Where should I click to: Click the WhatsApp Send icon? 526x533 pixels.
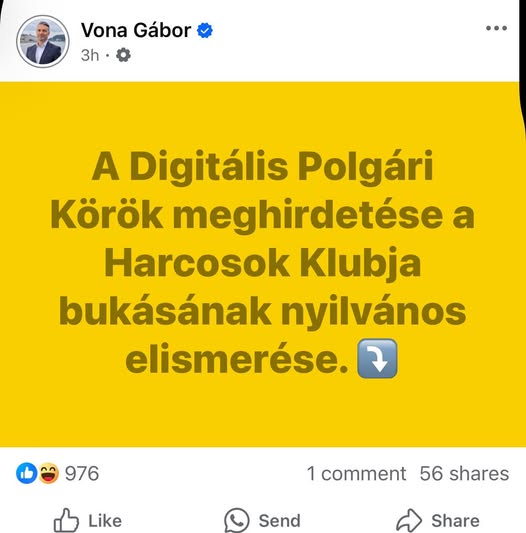237,520
